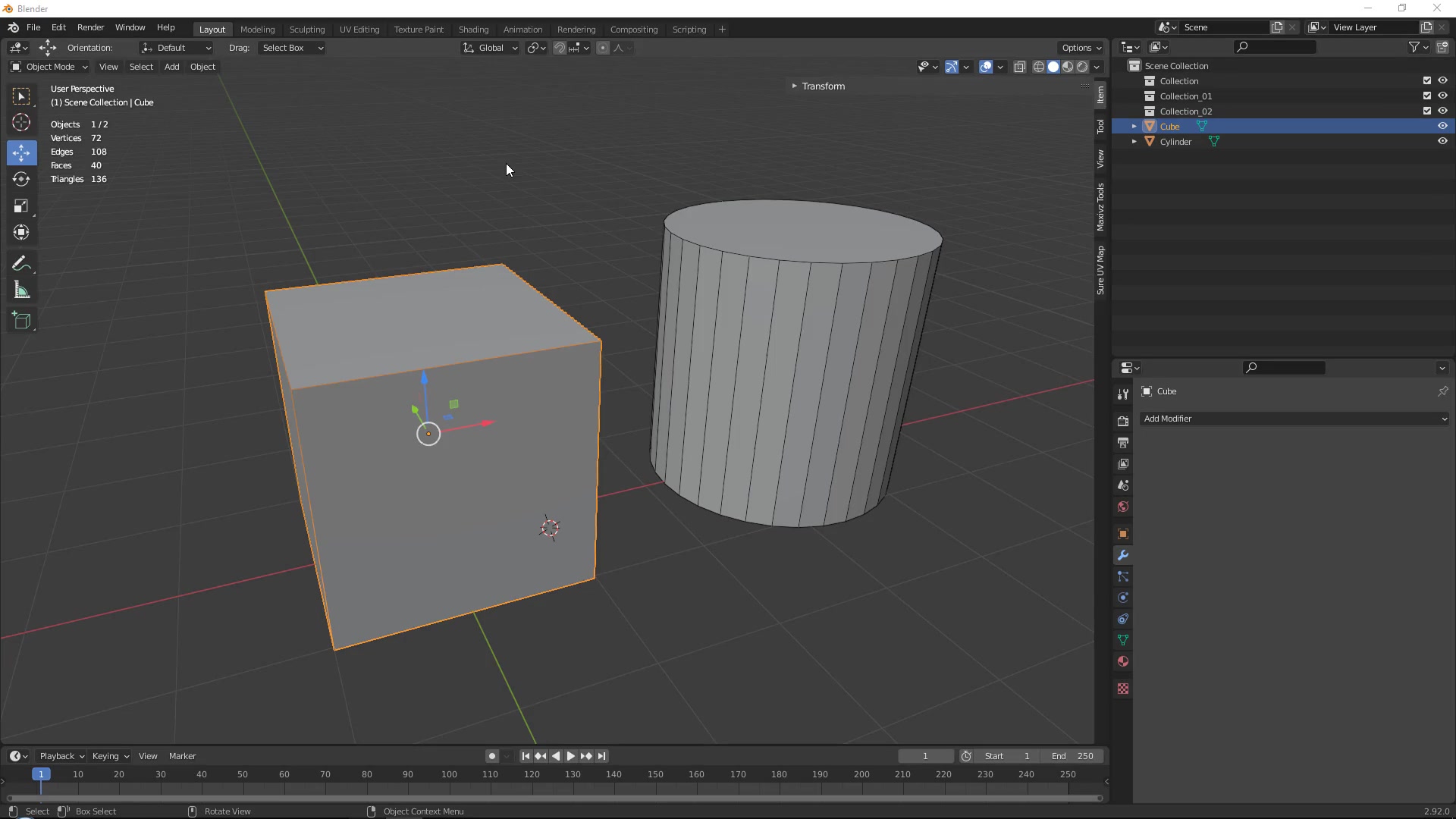Choose the Annotate pencil tool
1456x819 pixels.
(x=21, y=264)
